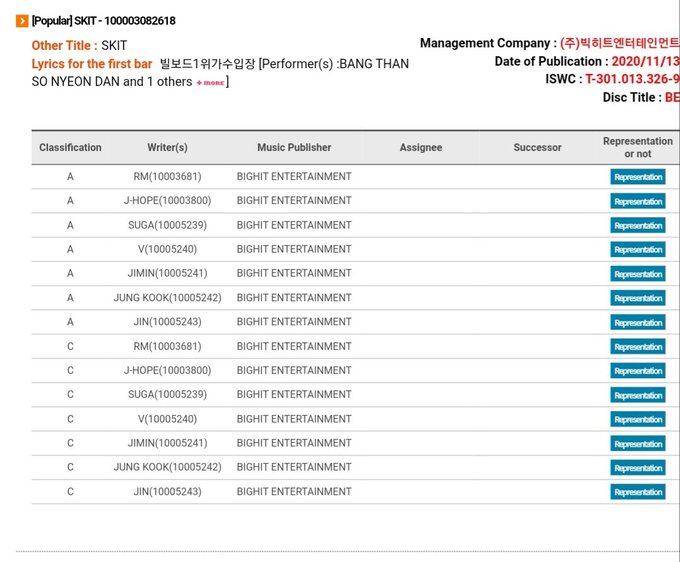Click 'Lyrics for the first bar' label
Viewport: 680px width, 562px height.
click(x=92, y=64)
